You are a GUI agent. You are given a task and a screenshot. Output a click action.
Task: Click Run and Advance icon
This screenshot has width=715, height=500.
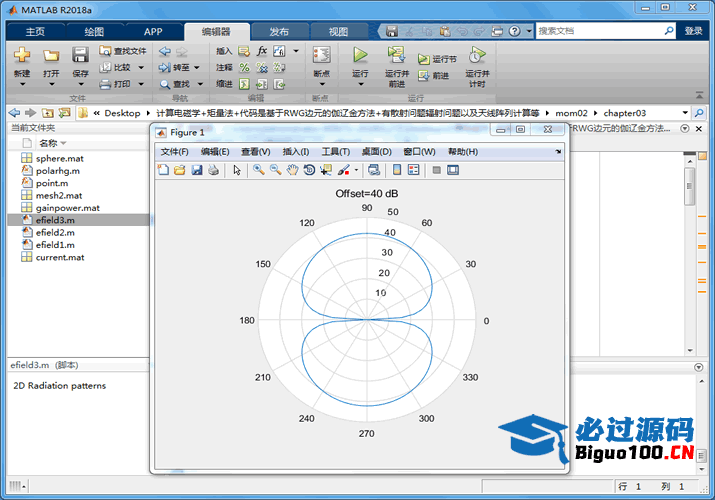pyautogui.click(x=396, y=55)
